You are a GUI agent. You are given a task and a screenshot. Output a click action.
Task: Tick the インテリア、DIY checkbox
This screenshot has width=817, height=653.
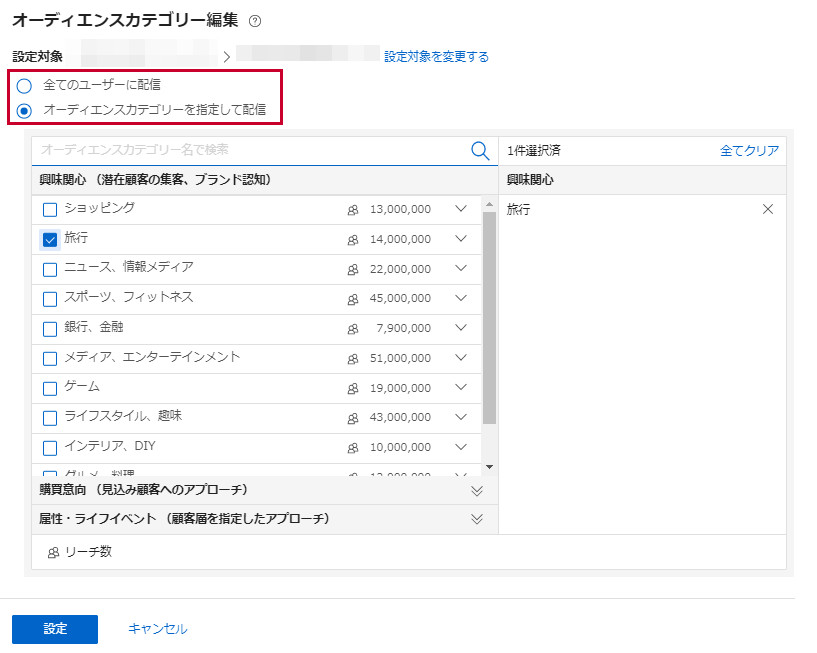[50, 447]
